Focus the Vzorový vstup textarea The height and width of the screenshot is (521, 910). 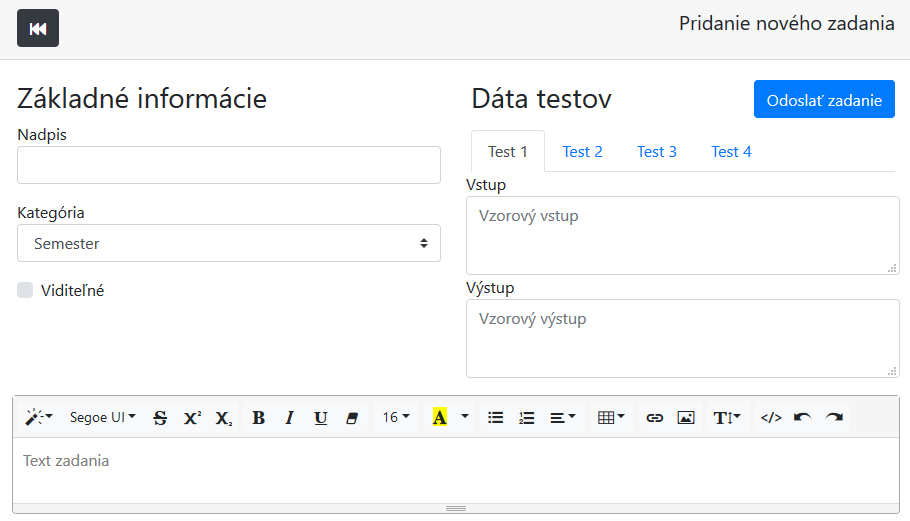click(x=682, y=236)
